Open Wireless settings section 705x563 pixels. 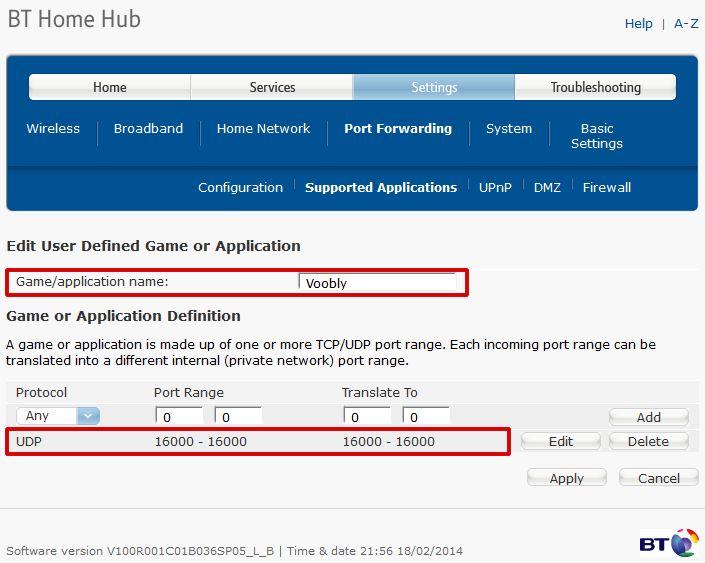53,129
